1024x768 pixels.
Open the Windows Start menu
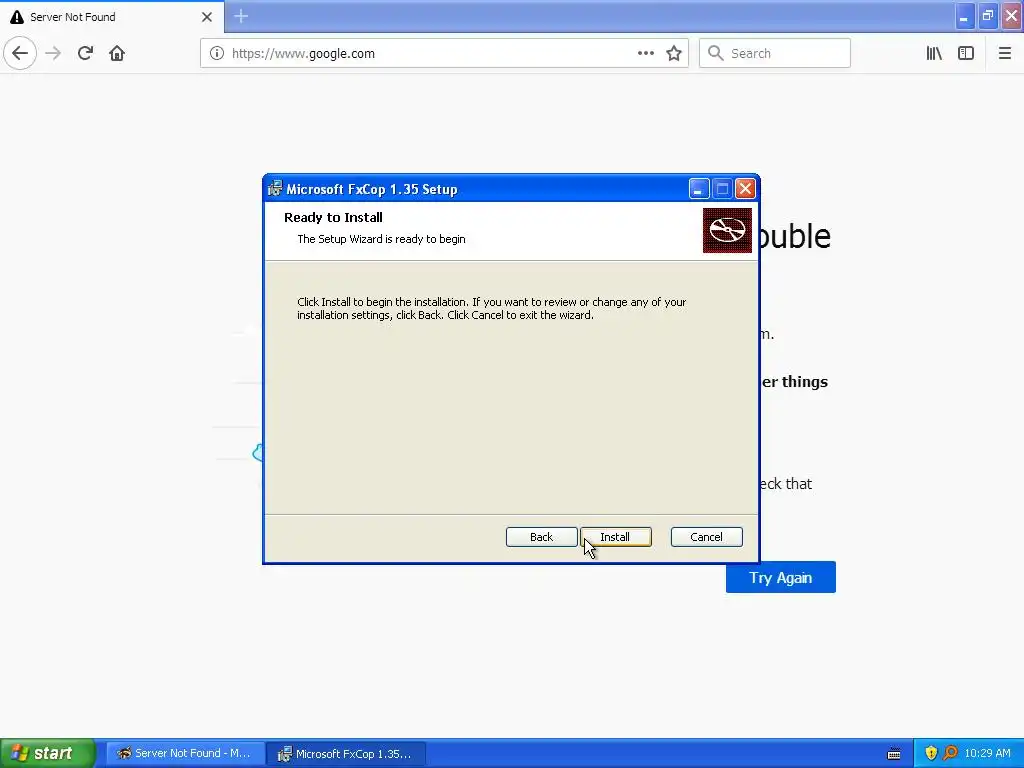(x=47, y=753)
